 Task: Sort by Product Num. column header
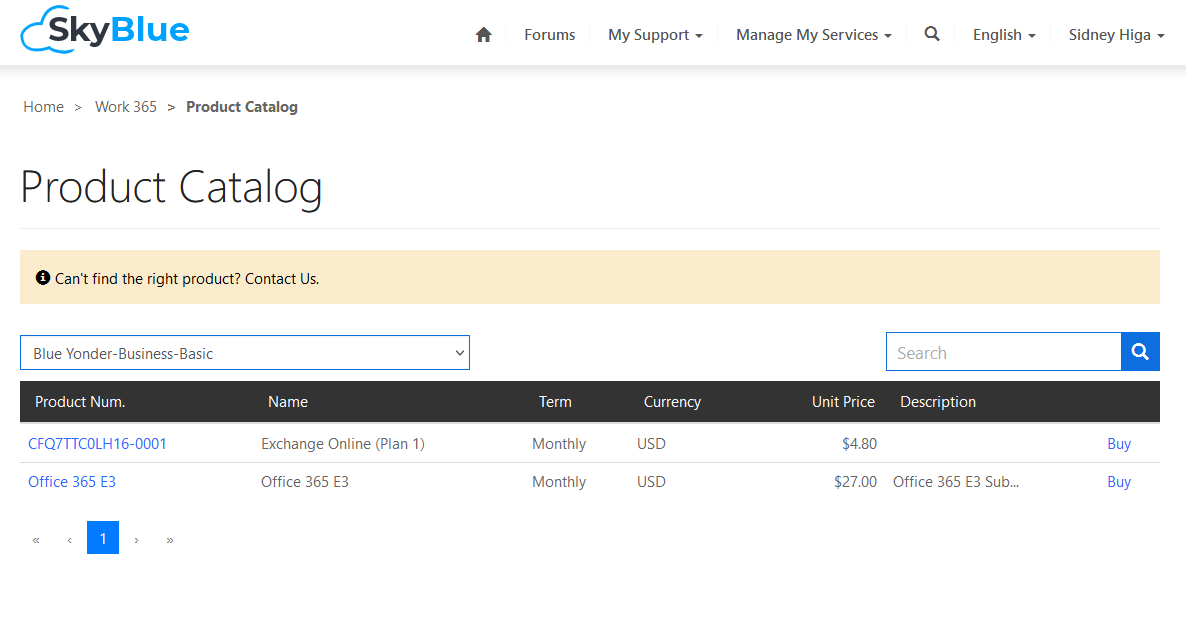click(x=80, y=401)
